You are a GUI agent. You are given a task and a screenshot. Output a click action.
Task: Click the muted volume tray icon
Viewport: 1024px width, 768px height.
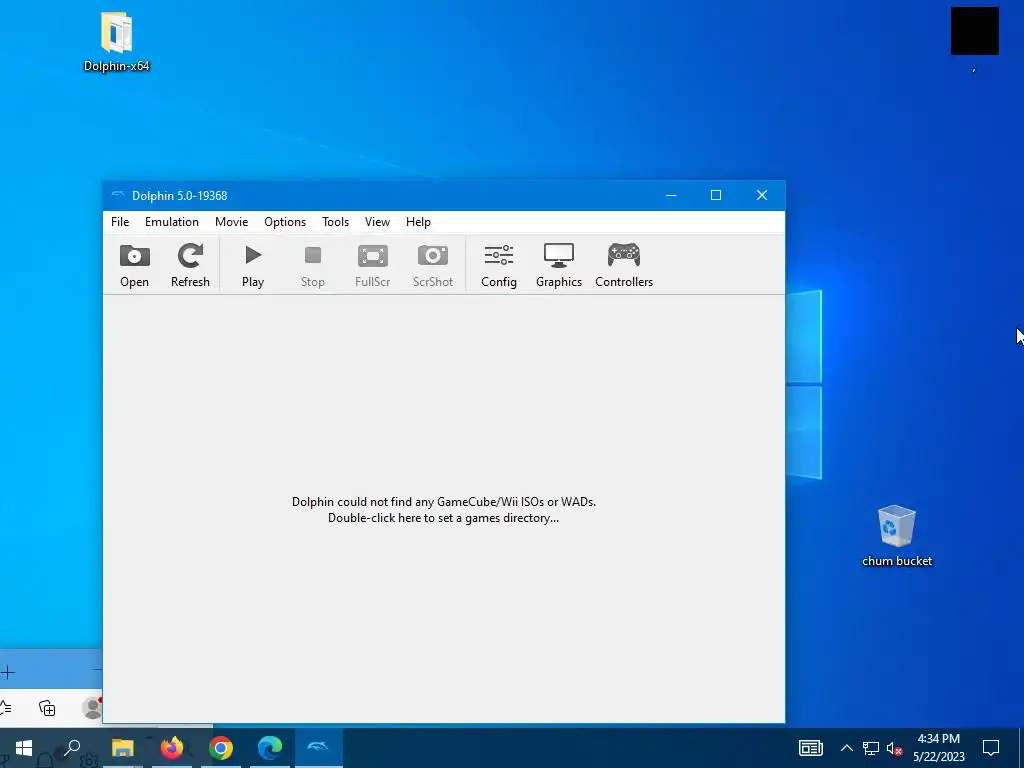pyautogui.click(x=895, y=748)
